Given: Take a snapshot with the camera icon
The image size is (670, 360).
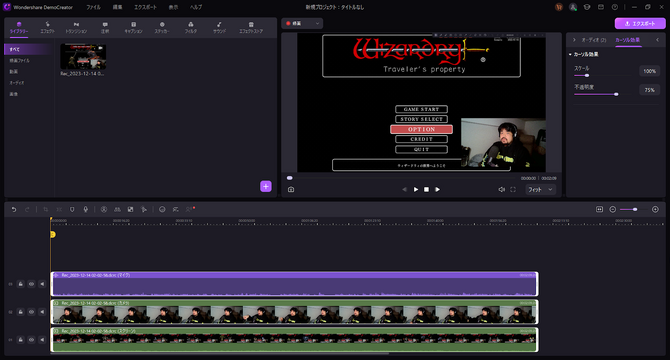Looking at the screenshot, I should click(291, 189).
